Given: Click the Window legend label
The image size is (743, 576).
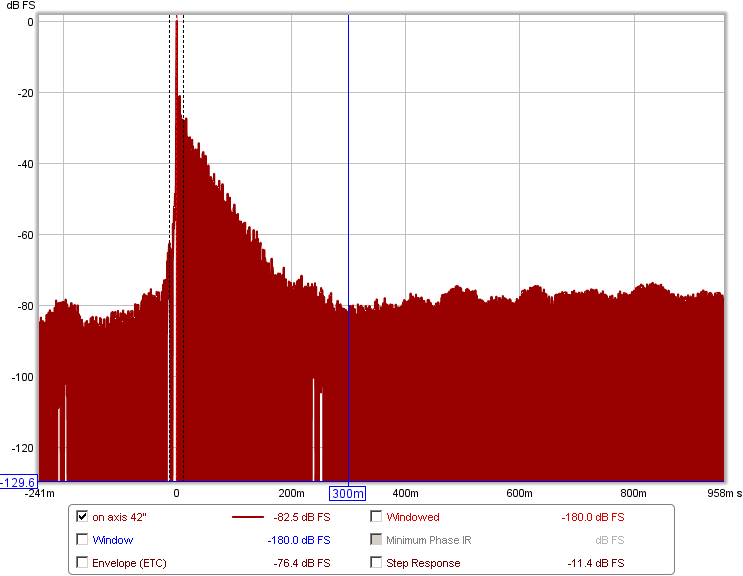Looking at the screenshot, I should coord(113,540).
